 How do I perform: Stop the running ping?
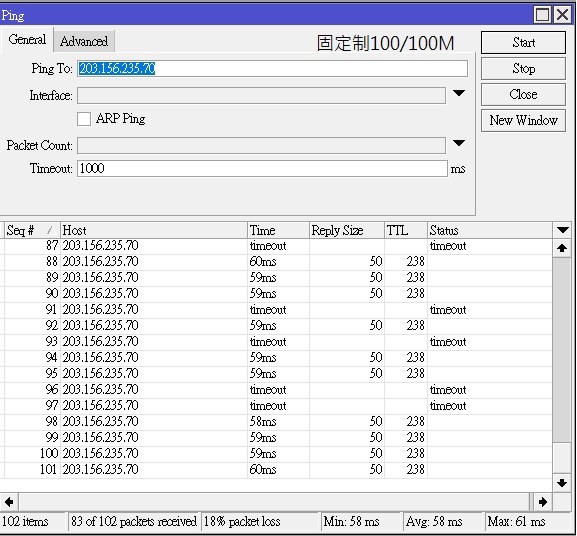click(523, 68)
